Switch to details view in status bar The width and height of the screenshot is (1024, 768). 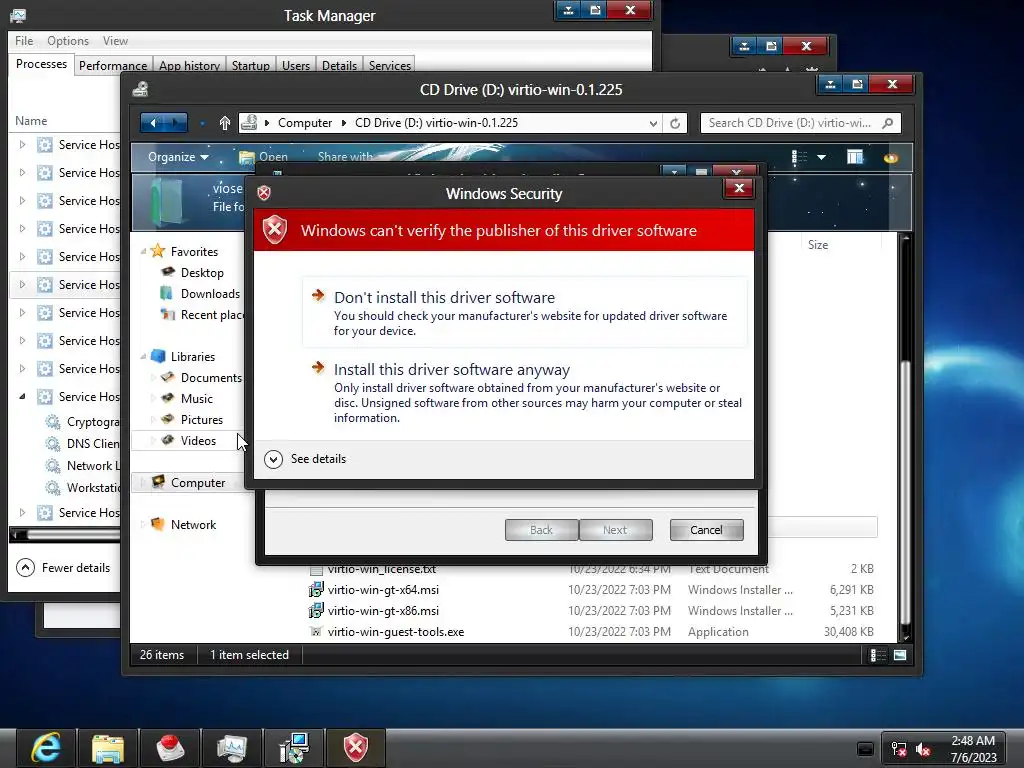tap(878, 655)
